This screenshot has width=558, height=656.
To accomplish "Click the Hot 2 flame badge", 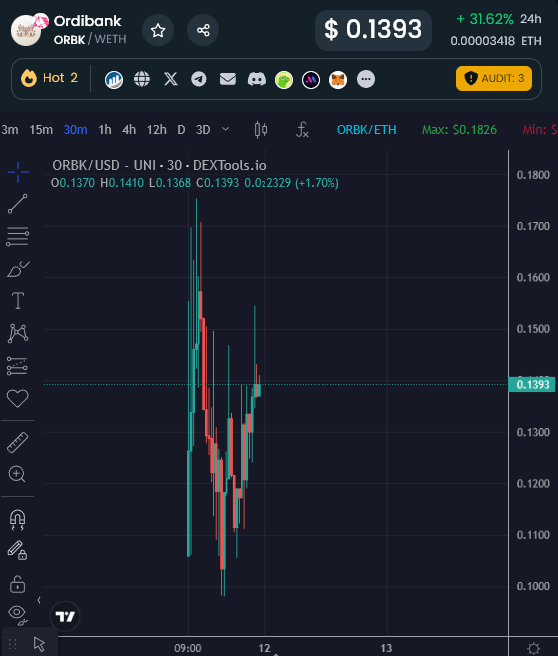I will click(49, 78).
